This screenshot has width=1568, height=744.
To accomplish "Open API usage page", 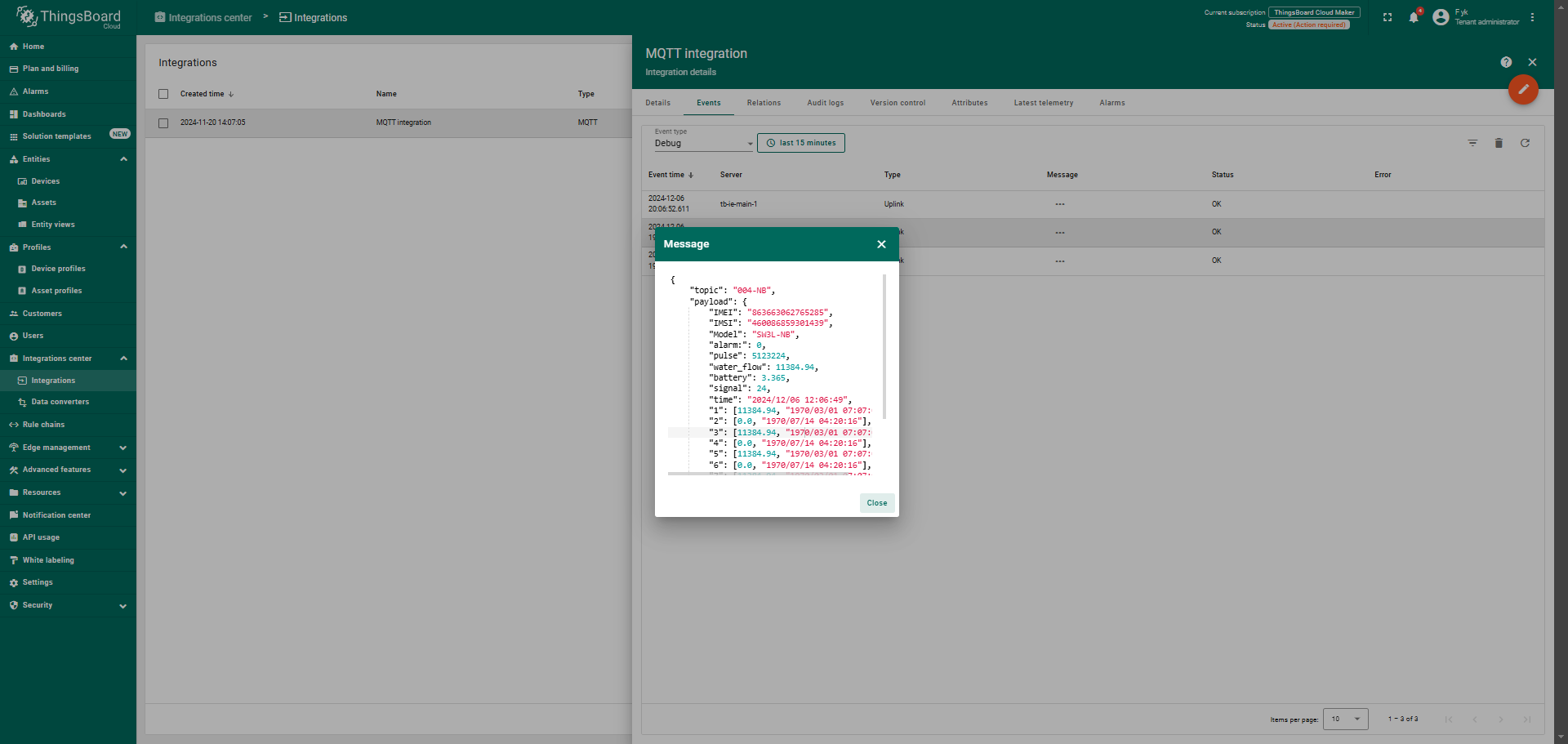I will point(68,537).
